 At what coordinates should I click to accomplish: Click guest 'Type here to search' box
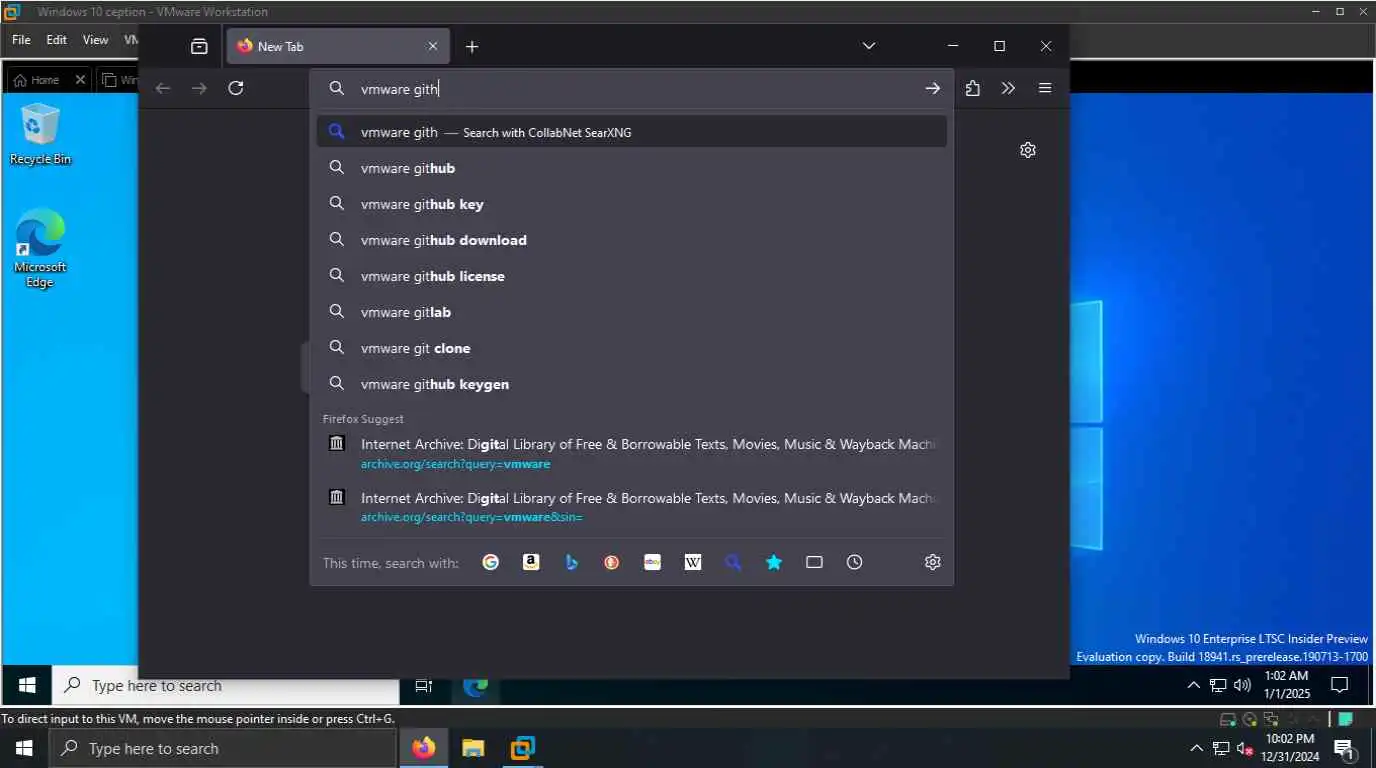(226, 685)
